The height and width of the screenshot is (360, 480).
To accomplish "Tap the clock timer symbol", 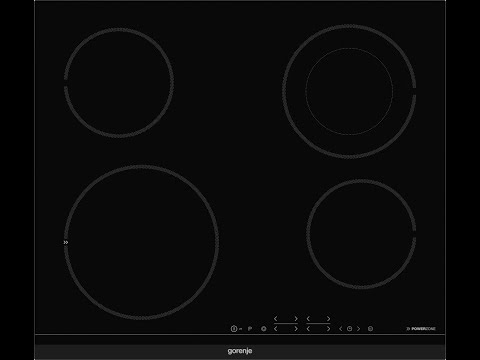I will pyautogui.click(x=349, y=329).
